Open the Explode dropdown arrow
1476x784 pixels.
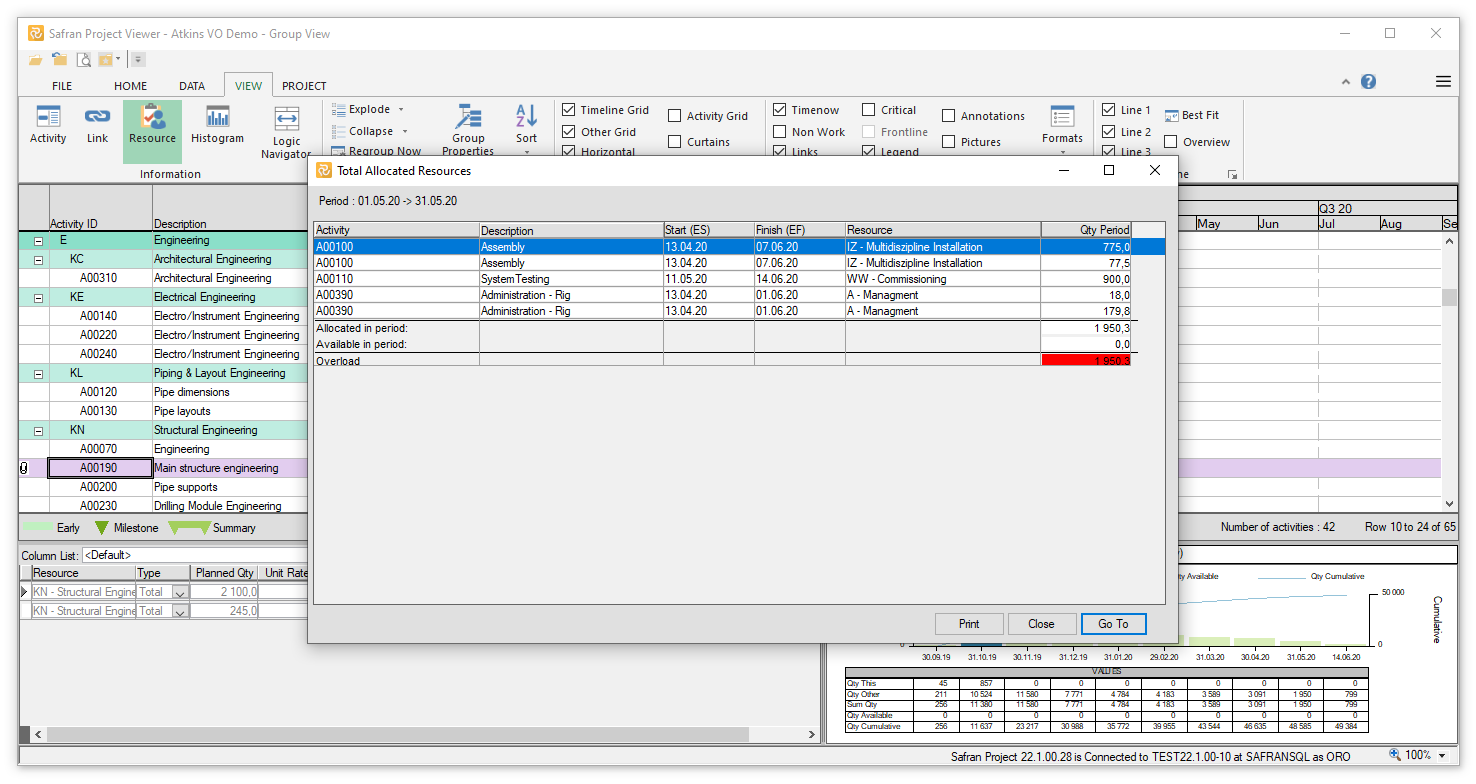401,110
